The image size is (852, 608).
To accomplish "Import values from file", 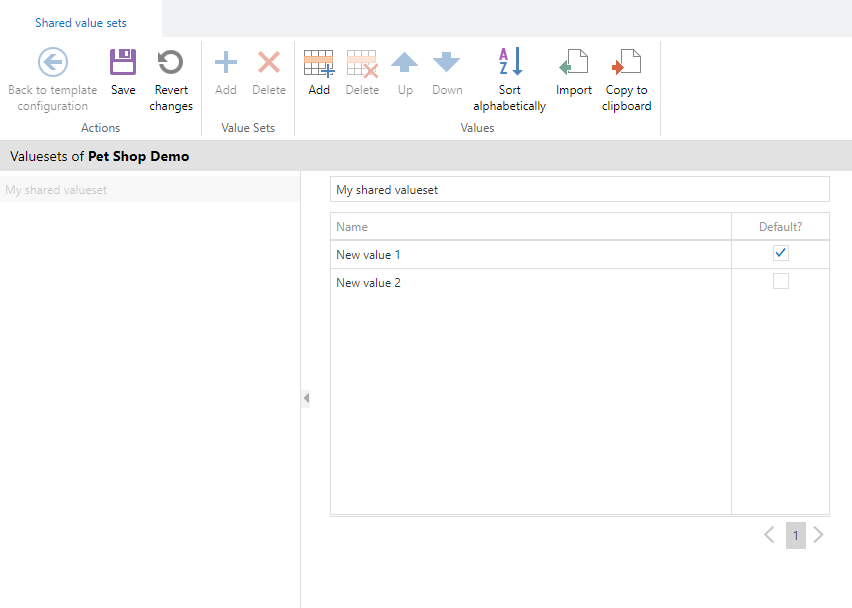I will point(574,64).
